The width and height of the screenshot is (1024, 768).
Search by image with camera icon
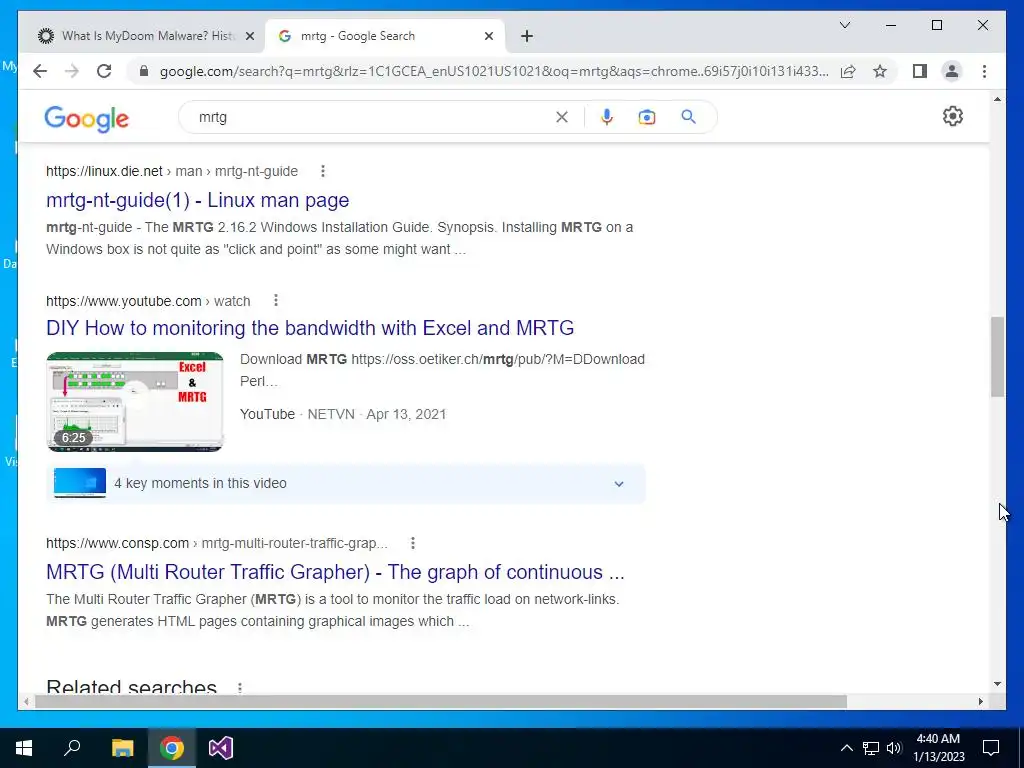tap(647, 117)
